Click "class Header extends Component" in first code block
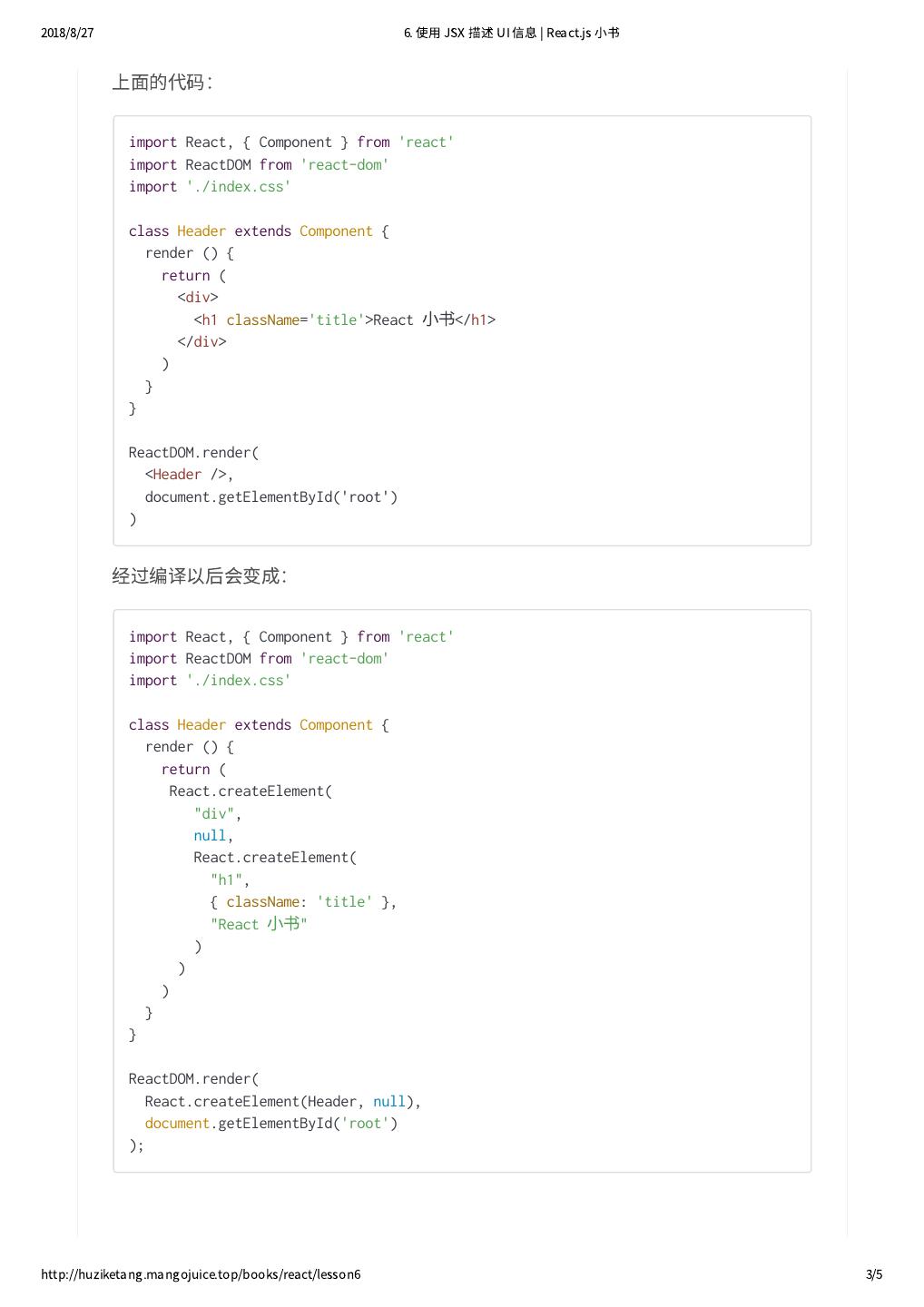 point(258,231)
